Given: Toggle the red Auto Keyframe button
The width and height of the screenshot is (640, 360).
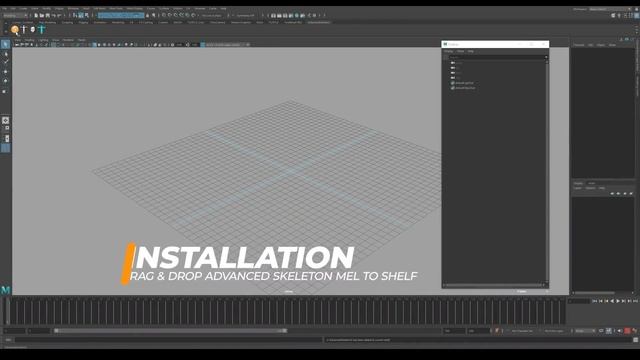Looking at the screenshot, I should point(627,331).
